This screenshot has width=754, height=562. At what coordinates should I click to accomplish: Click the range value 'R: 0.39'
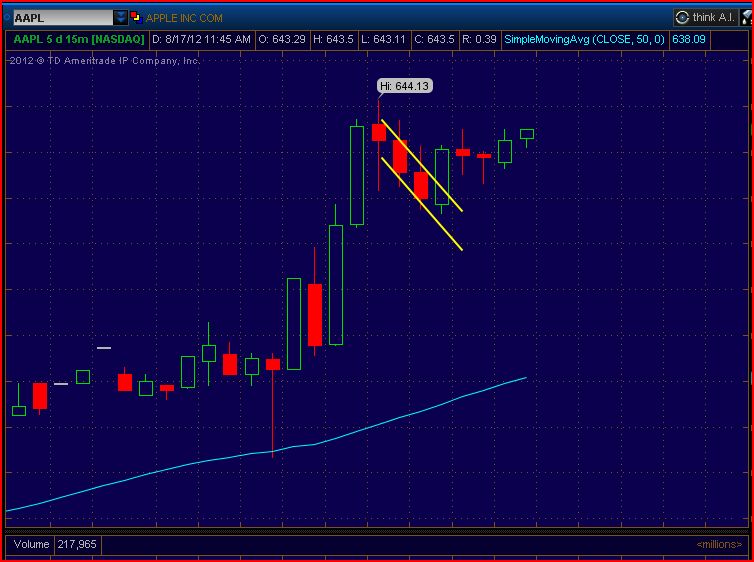click(479, 39)
